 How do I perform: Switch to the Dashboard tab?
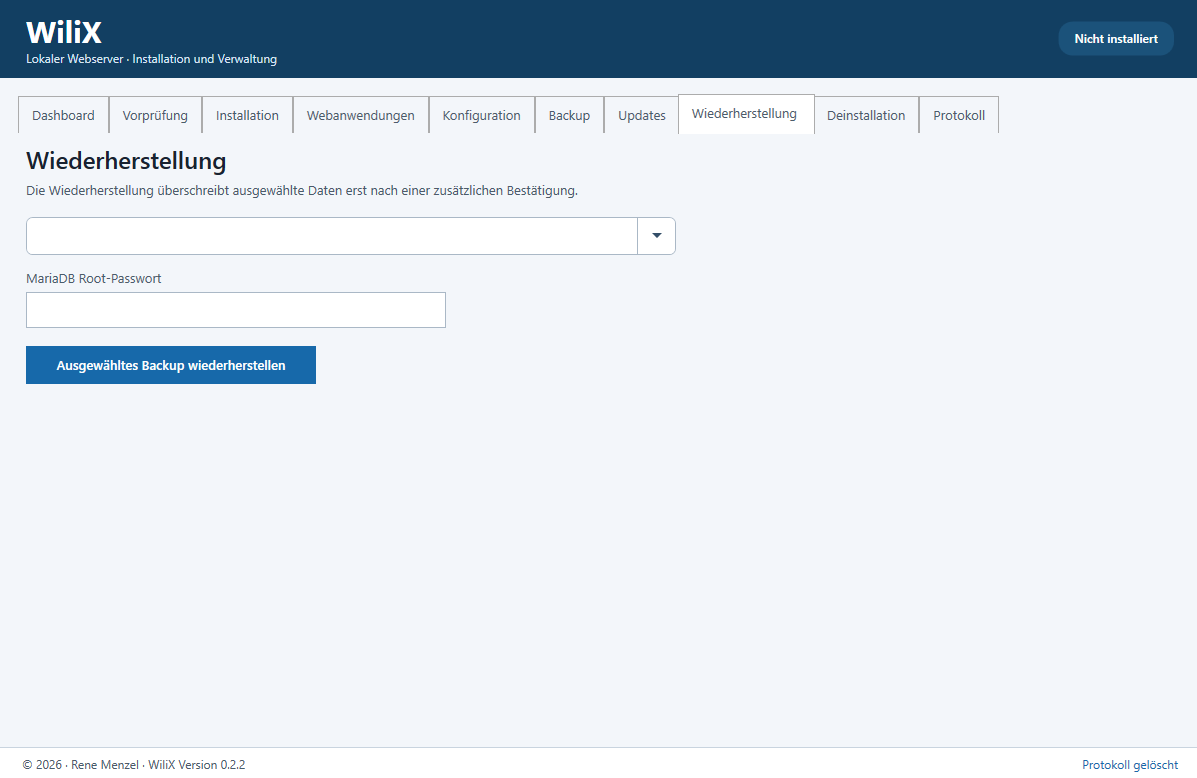pos(63,115)
